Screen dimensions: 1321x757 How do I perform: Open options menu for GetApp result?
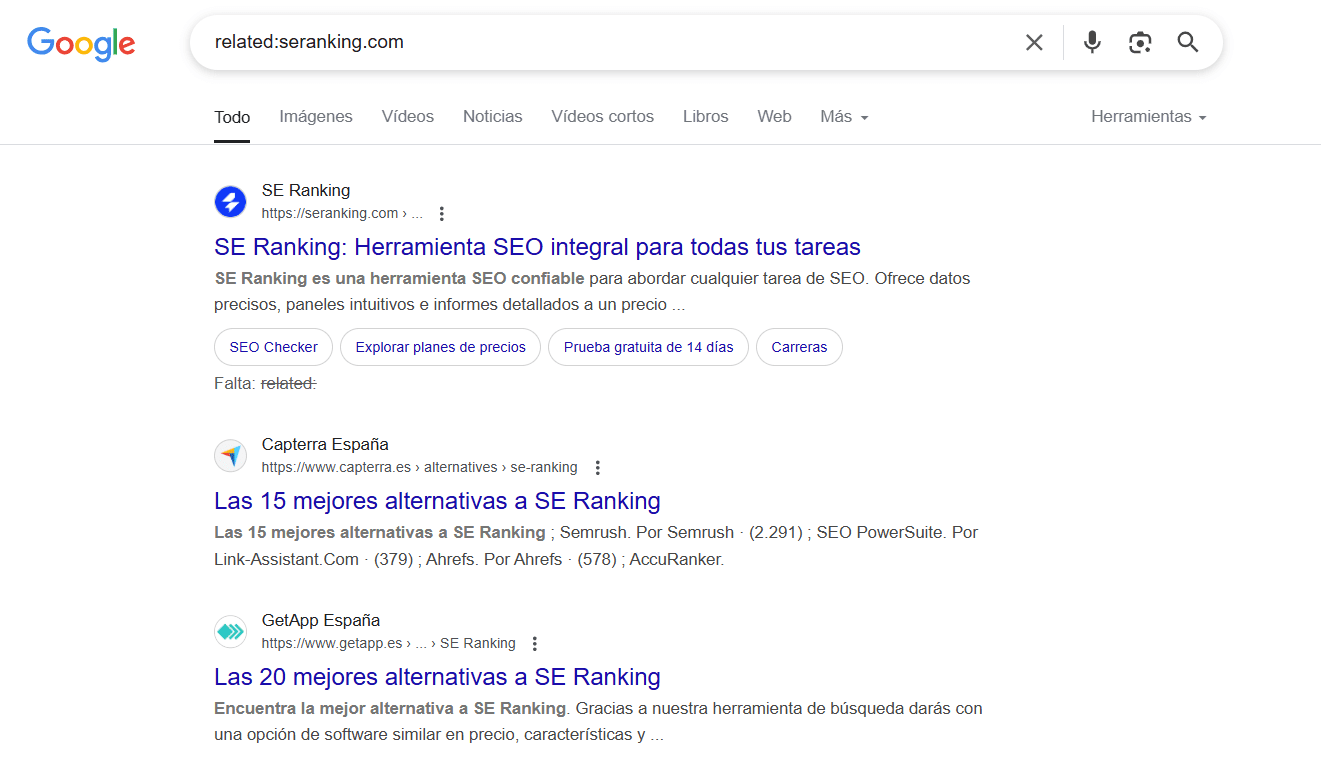(535, 644)
